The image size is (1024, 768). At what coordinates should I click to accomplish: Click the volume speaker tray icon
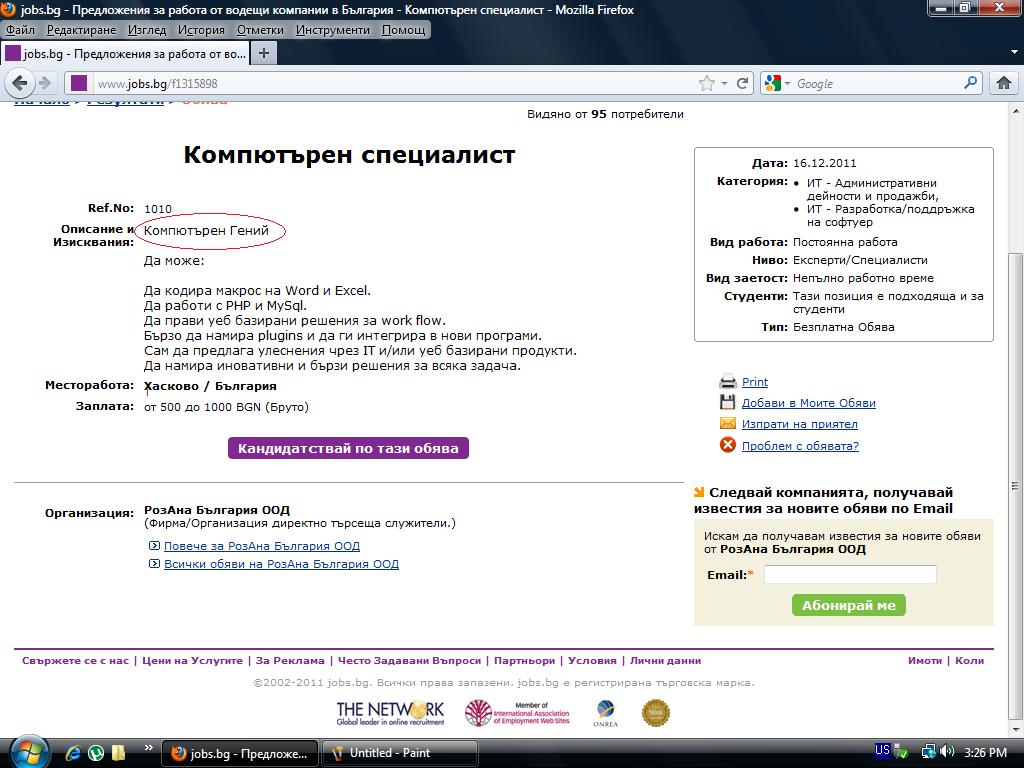[x=948, y=752]
